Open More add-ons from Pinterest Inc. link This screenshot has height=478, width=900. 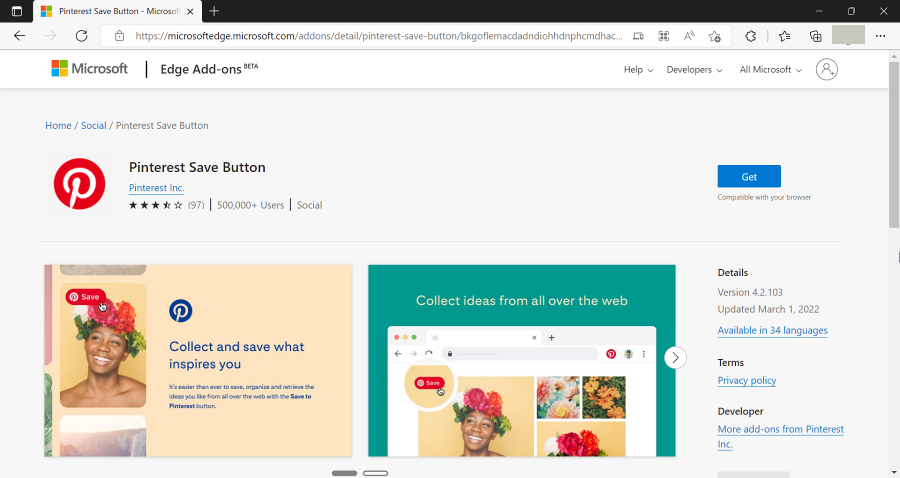click(x=781, y=436)
